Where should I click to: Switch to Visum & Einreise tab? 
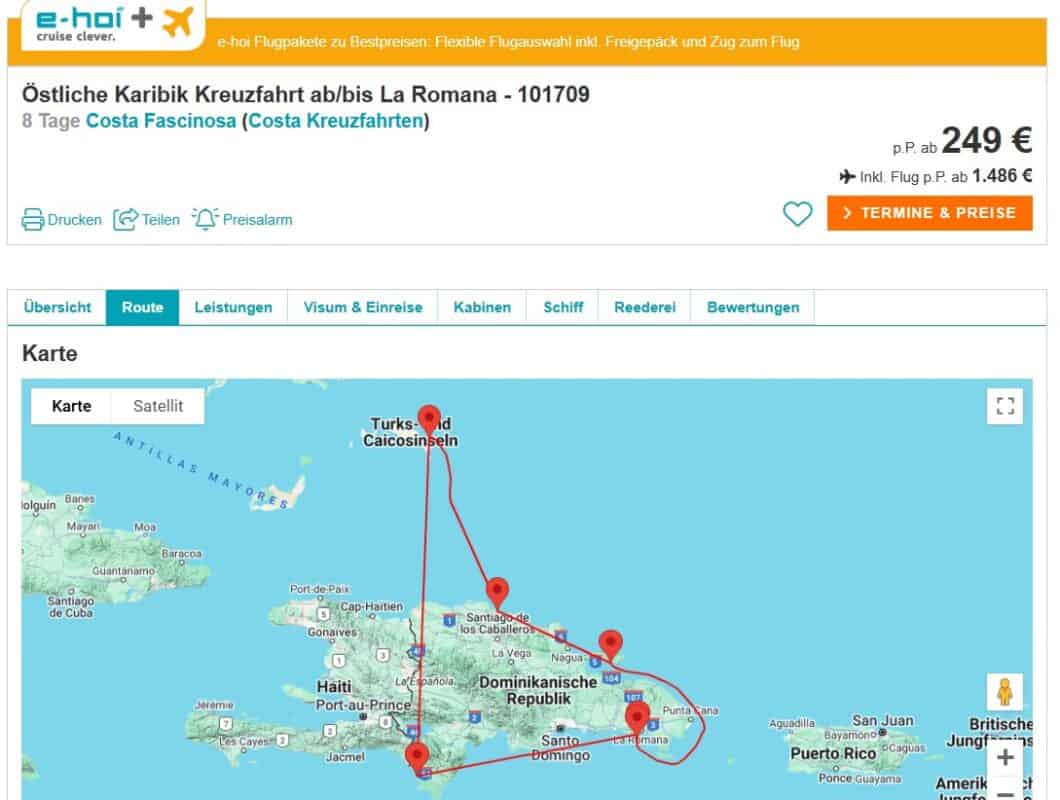point(363,308)
